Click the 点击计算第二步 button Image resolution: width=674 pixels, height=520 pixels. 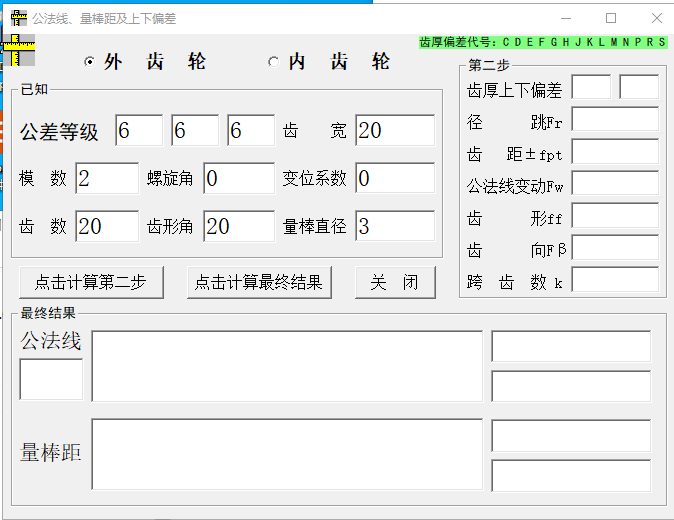91,282
